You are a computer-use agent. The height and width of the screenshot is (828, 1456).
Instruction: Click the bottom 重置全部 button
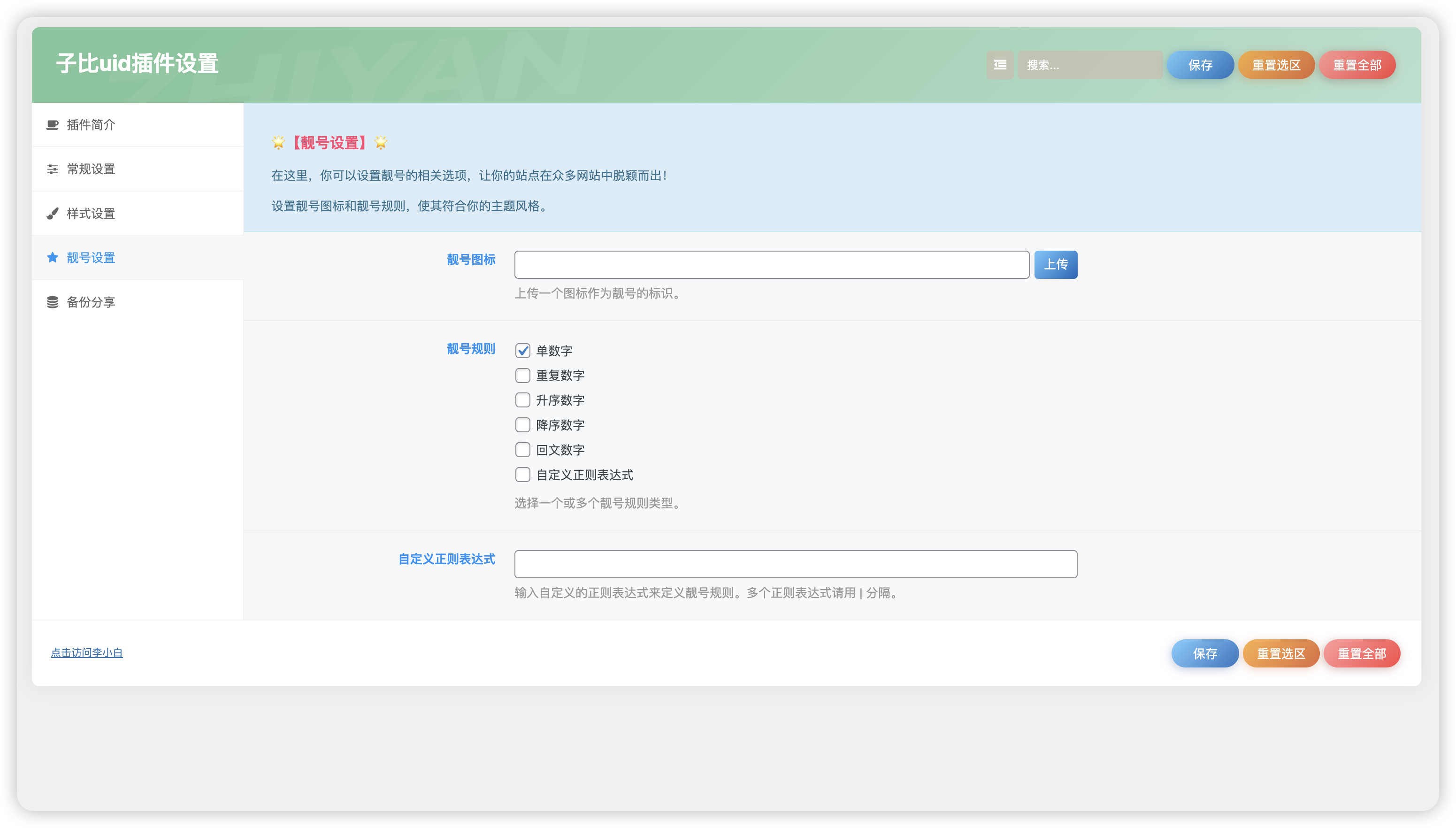click(1362, 653)
